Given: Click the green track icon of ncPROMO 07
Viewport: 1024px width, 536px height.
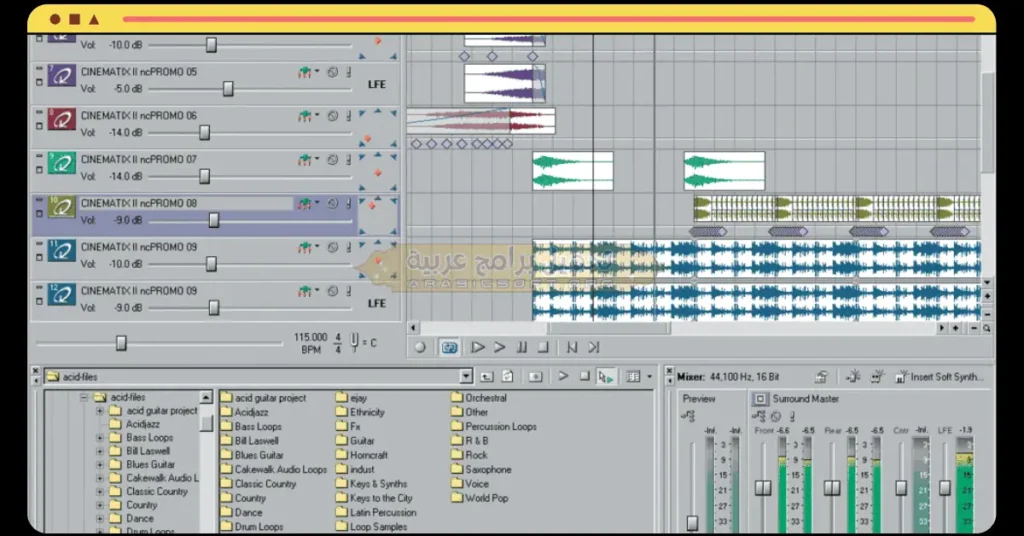Looking at the screenshot, I should click(x=61, y=163).
